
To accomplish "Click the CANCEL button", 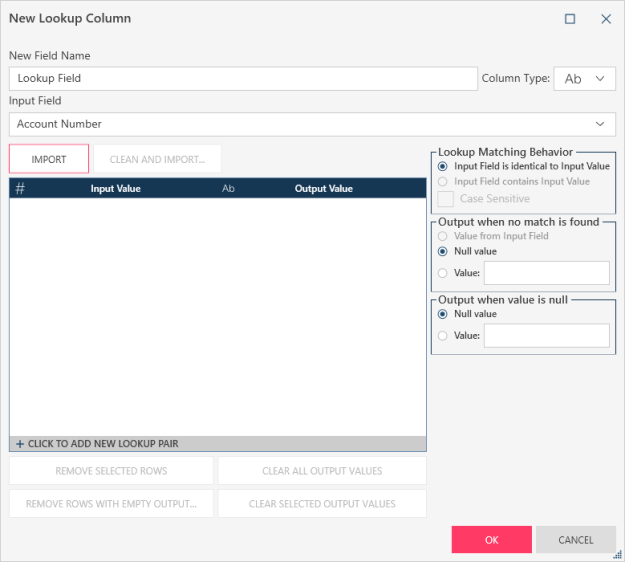I will click(x=576, y=540).
